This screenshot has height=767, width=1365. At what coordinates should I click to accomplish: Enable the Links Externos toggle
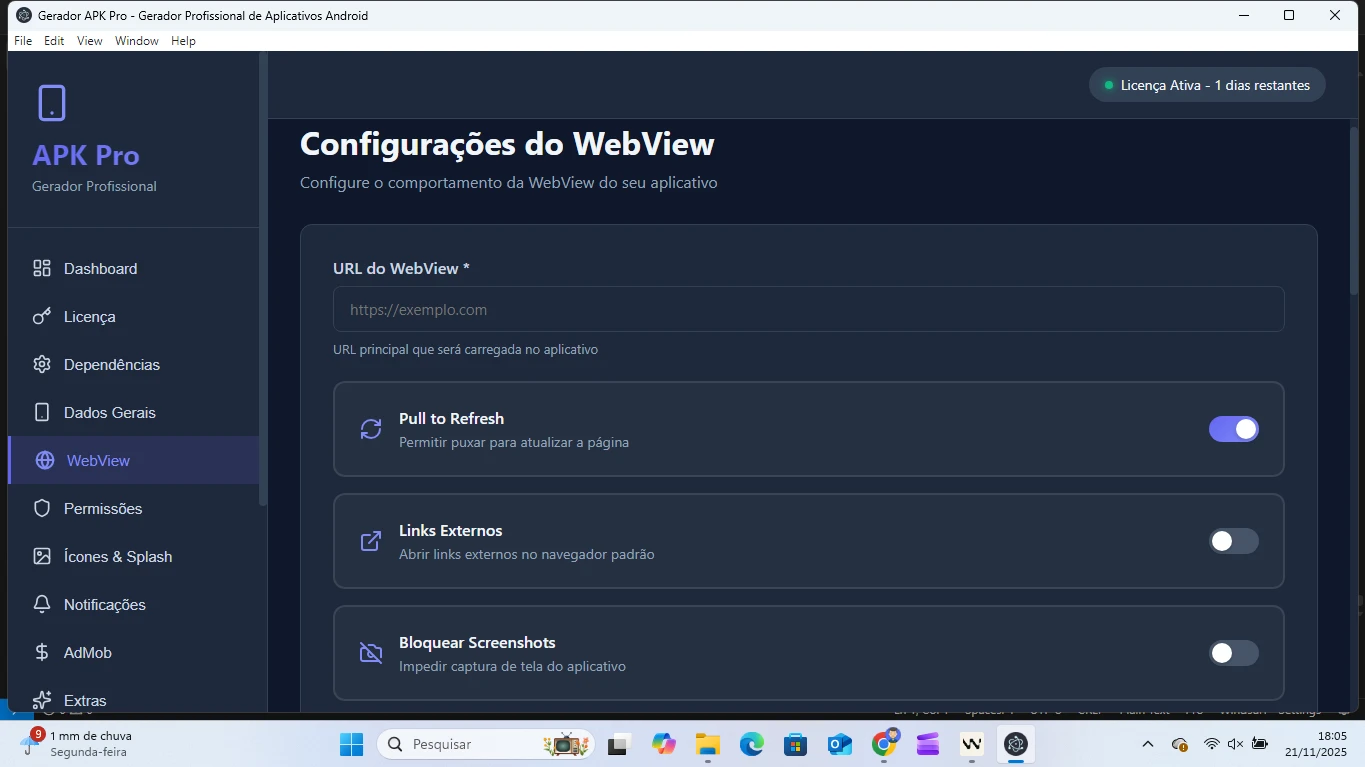click(x=1233, y=541)
